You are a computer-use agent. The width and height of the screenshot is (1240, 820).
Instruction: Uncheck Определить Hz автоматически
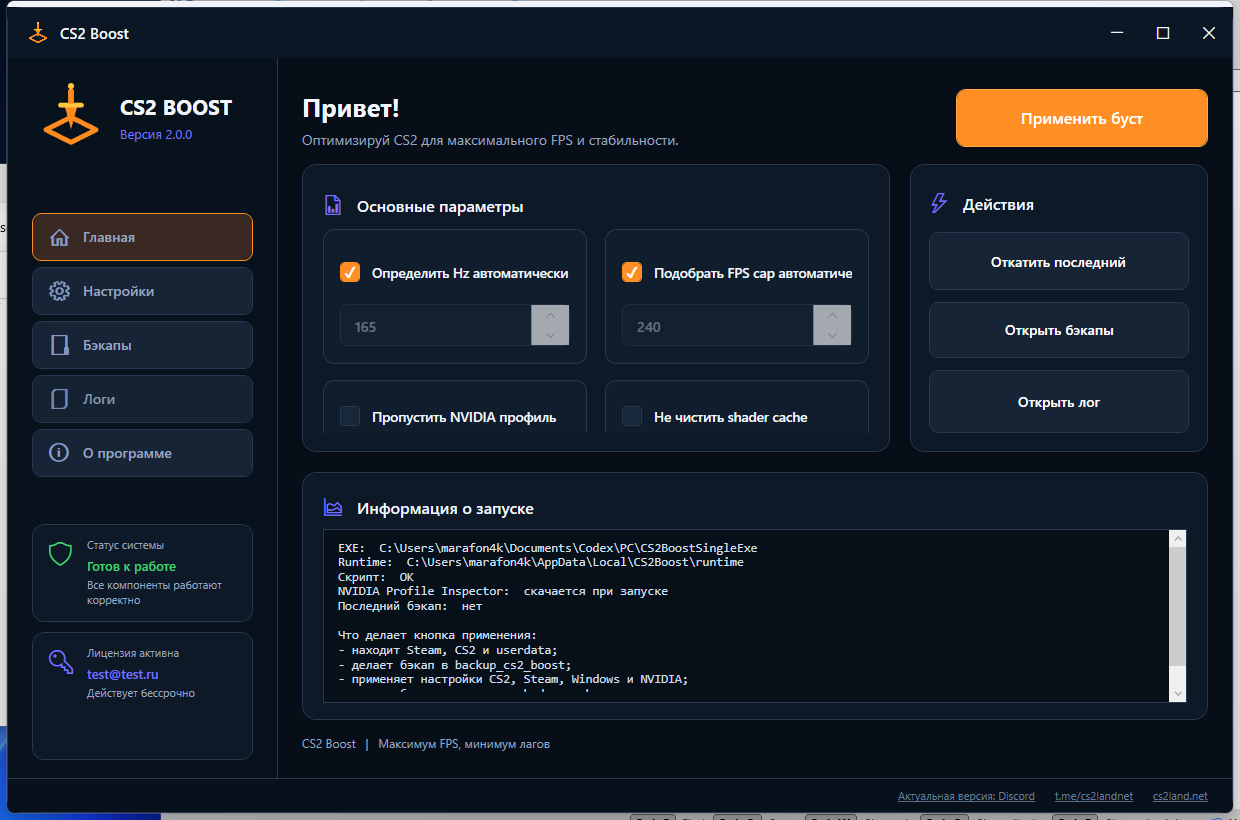coord(350,272)
